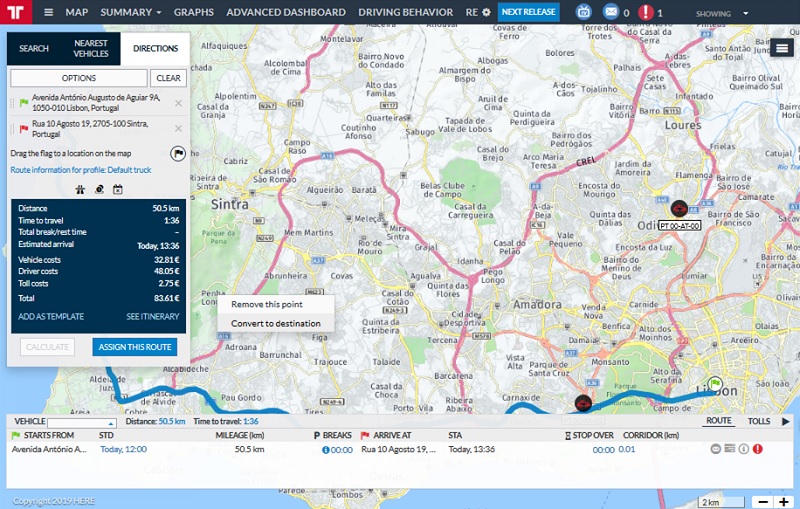The height and width of the screenshot is (509, 800).
Task: Open the hamburger main menu in navbar
Action: (49, 13)
